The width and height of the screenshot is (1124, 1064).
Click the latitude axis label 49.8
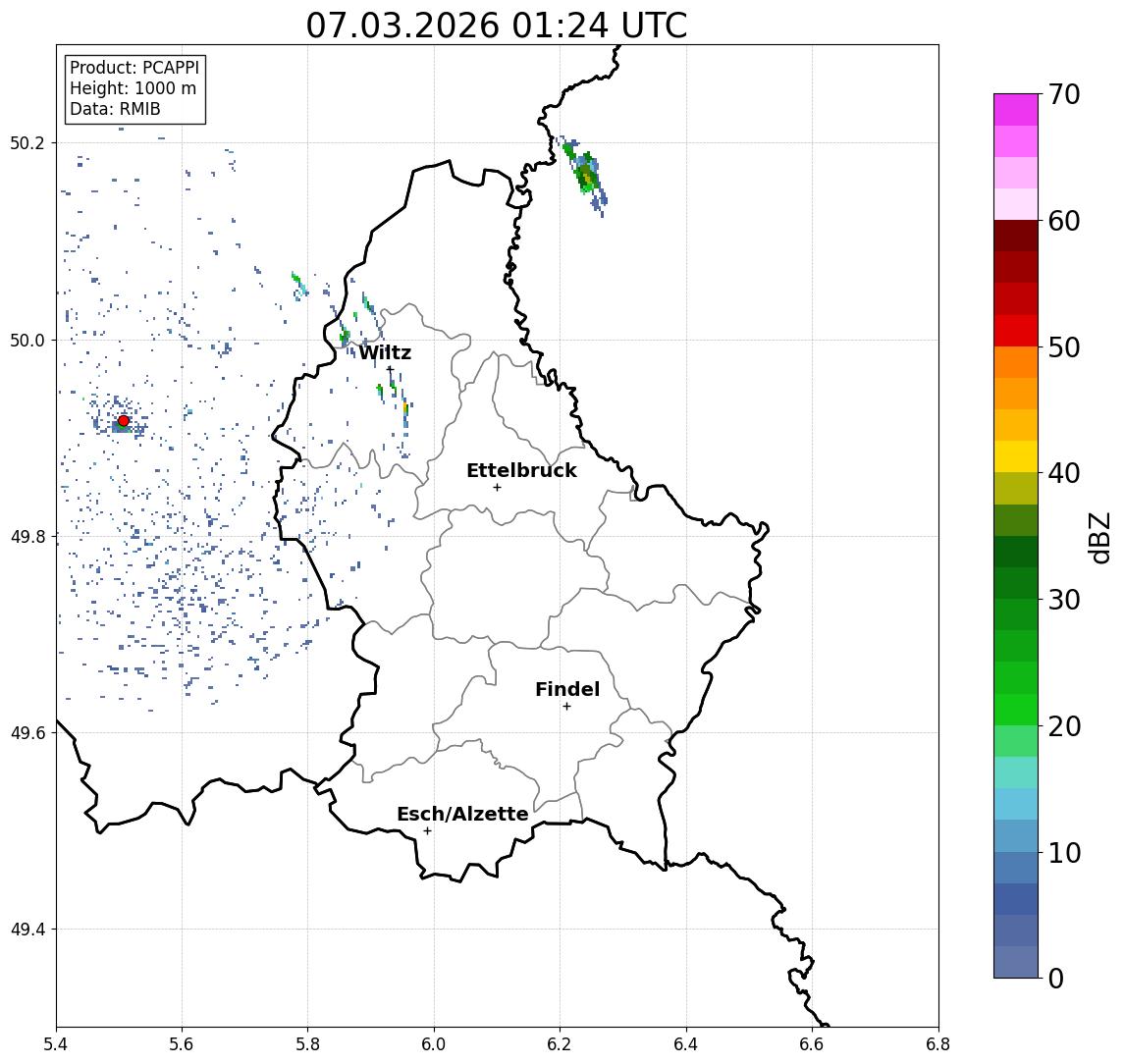pos(27,536)
